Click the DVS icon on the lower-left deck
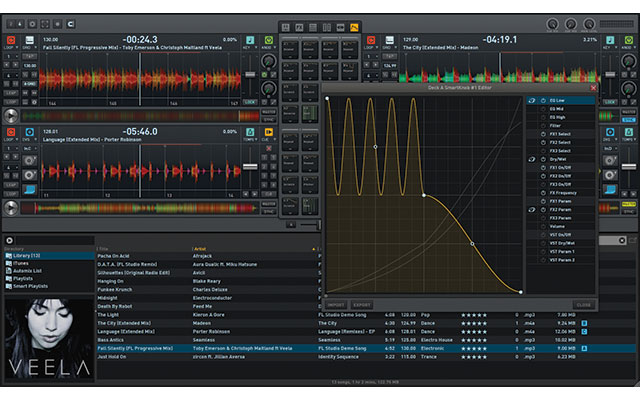 click(x=28, y=132)
